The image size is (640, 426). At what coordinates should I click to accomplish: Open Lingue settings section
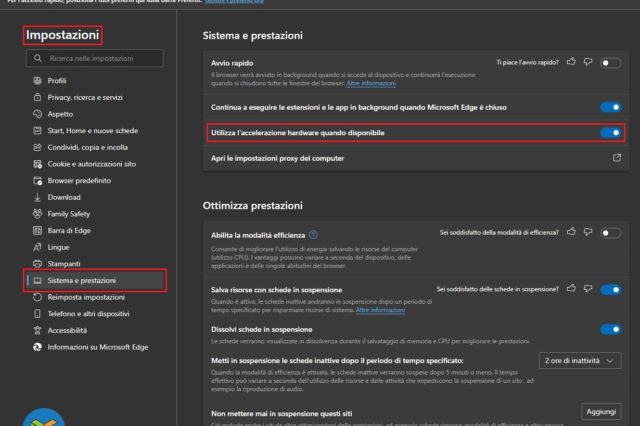point(58,246)
